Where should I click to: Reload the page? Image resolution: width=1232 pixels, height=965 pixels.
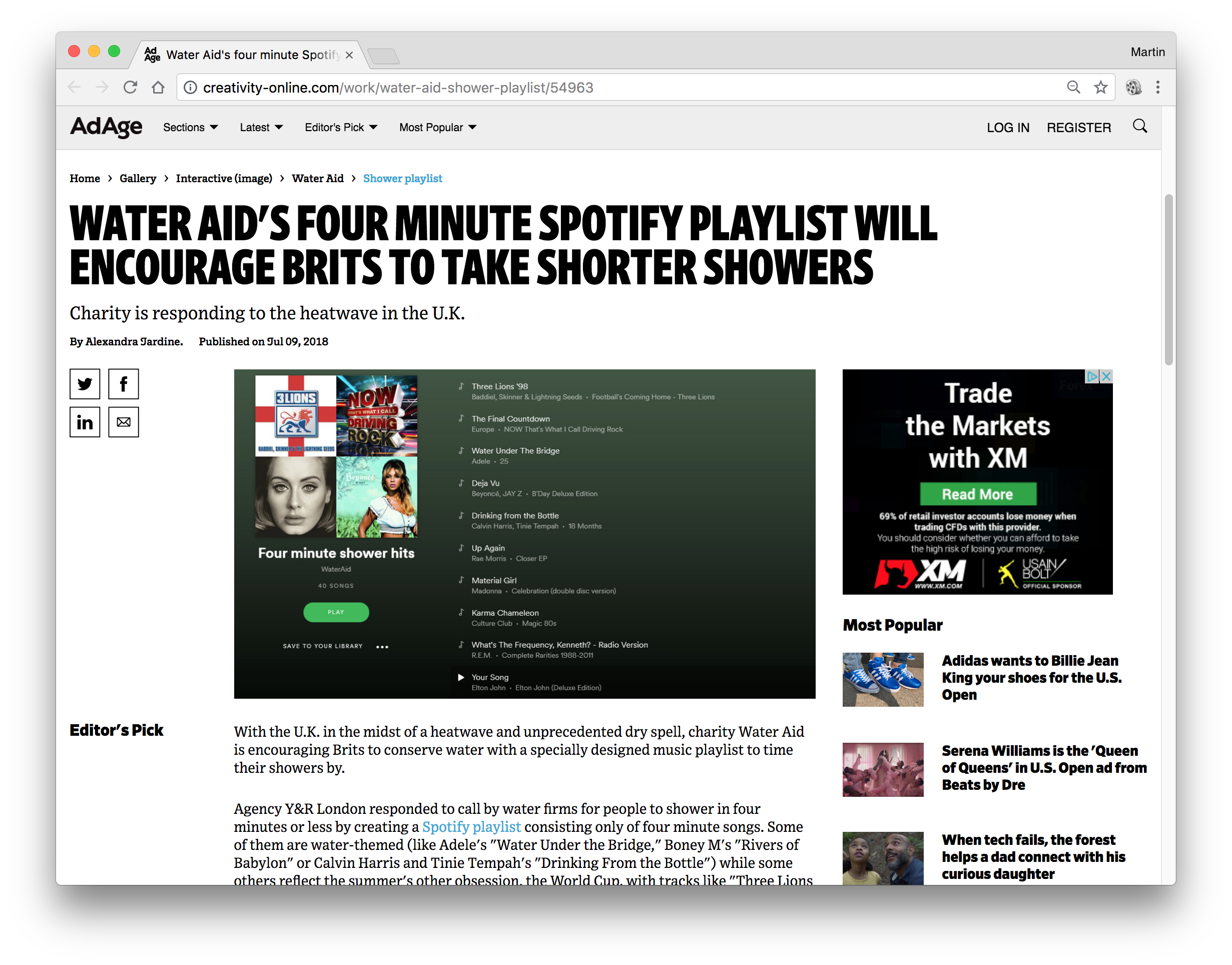tap(131, 88)
